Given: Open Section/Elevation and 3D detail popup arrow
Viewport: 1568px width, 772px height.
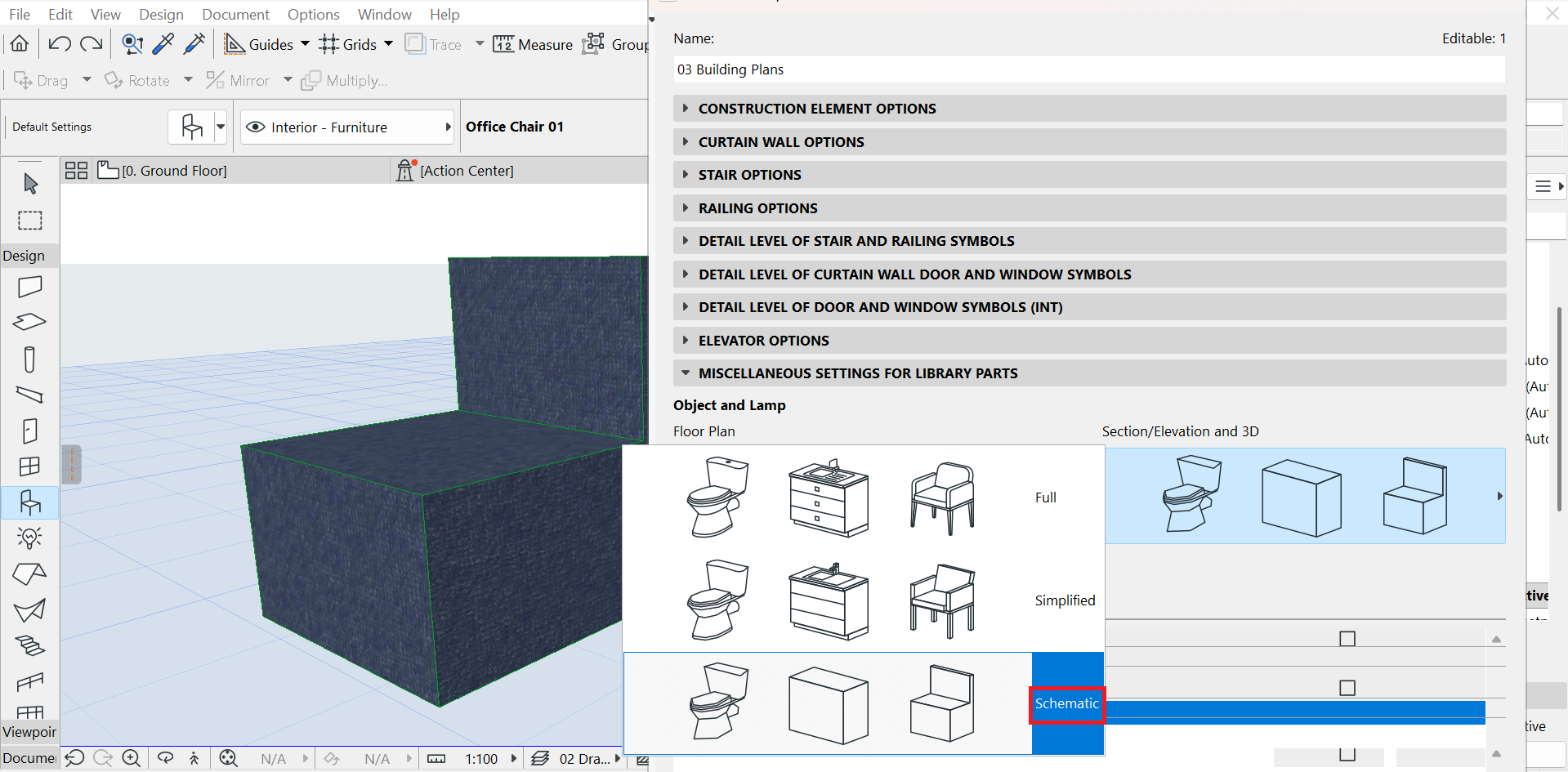Looking at the screenshot, I should point(1499,496).
